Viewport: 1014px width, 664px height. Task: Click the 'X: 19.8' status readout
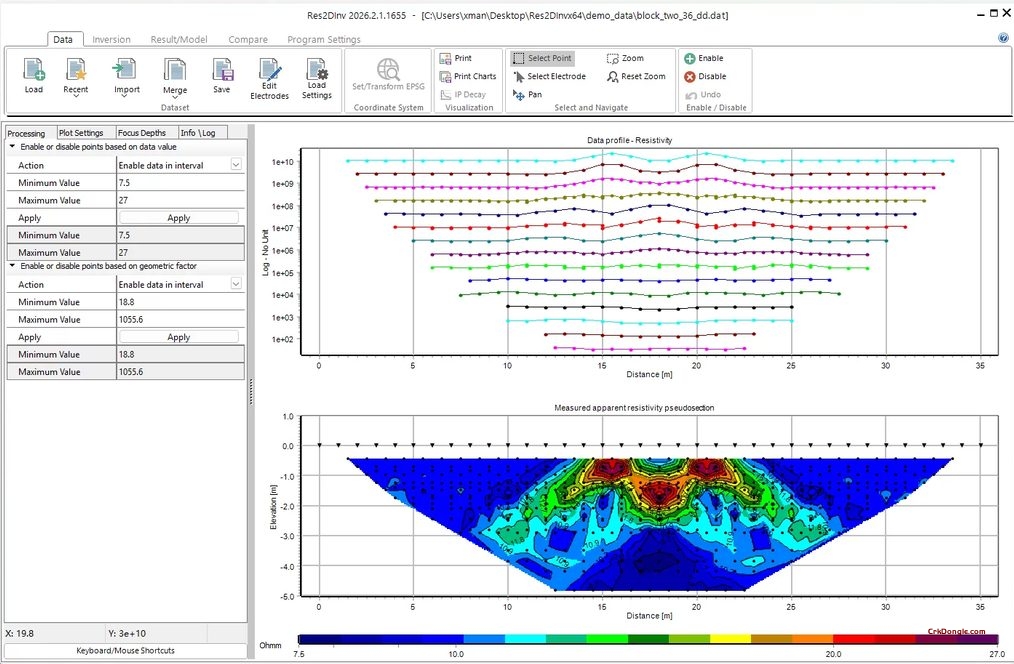pyautogui.click(x=19, y=634)
